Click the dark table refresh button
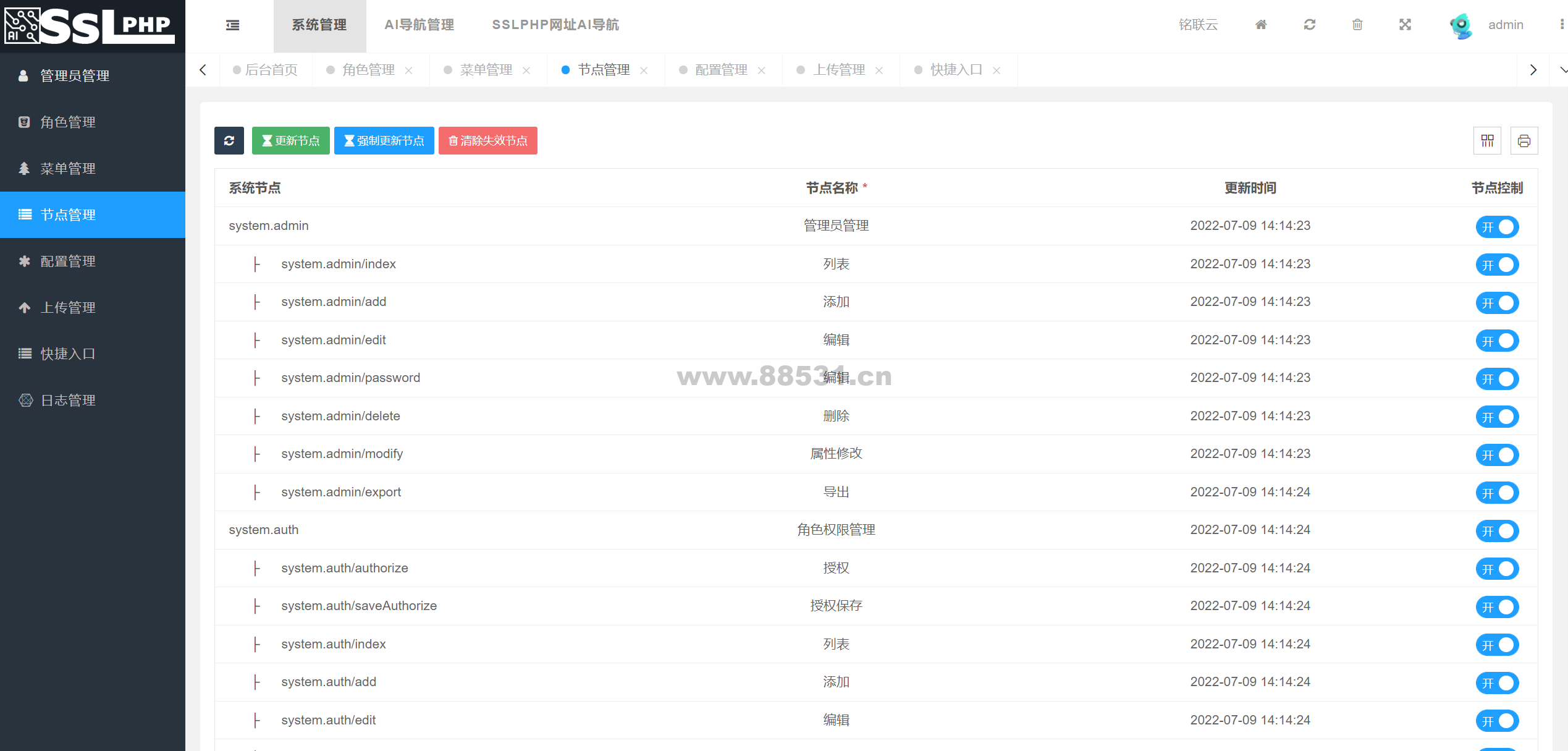 pos(229,140)
